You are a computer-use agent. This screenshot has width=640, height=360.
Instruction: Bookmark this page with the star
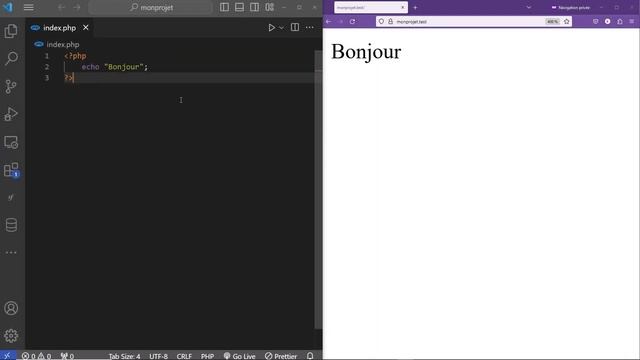[x=567, y=21]
